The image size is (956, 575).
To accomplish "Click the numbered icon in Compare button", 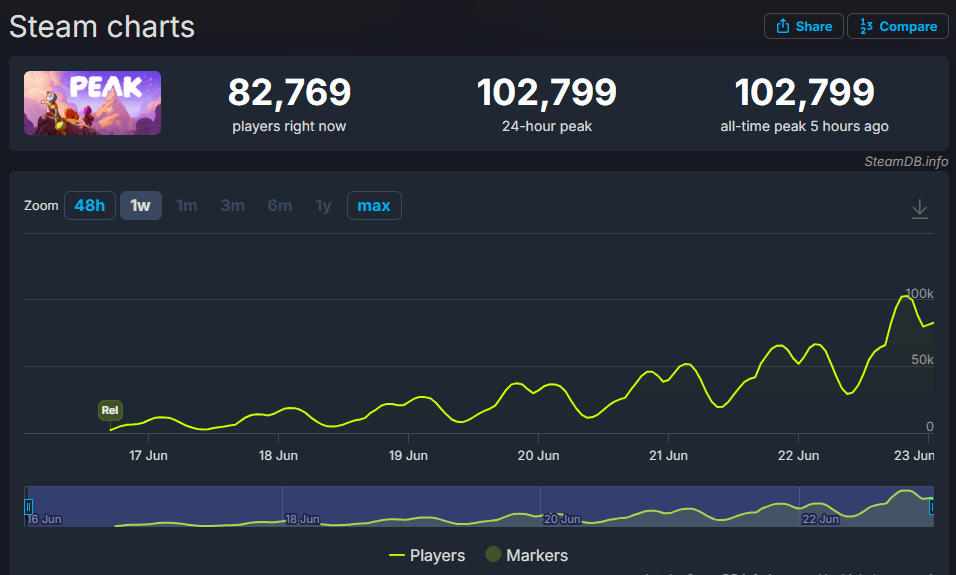I will click(866, 26).
